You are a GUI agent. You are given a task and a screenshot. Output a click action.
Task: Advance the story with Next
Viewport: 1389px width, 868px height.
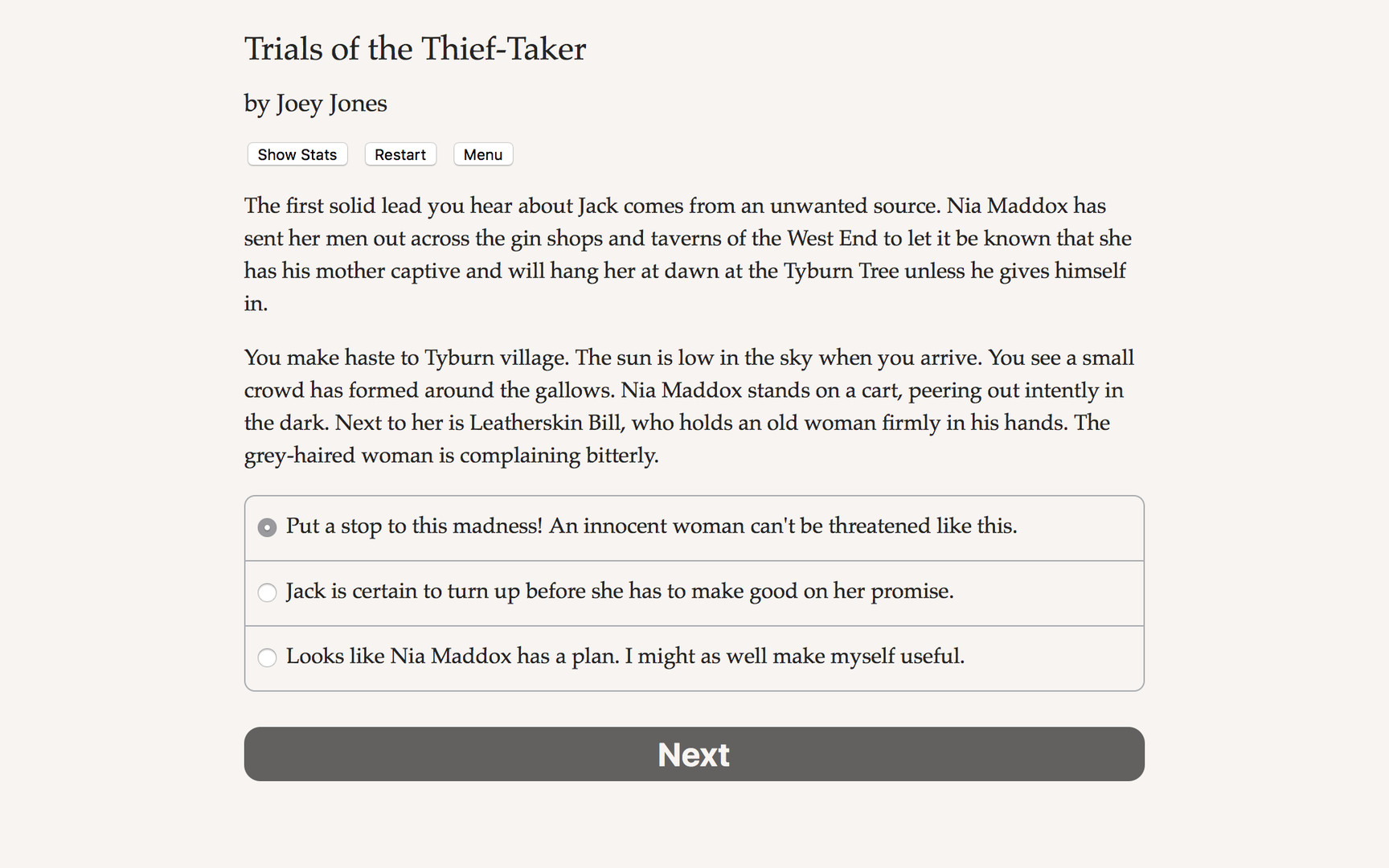694,754
